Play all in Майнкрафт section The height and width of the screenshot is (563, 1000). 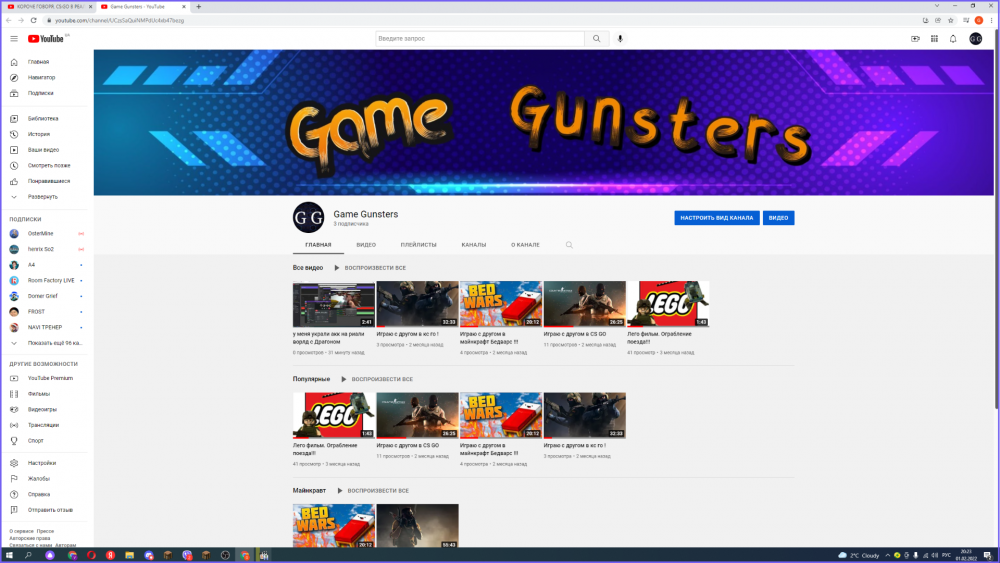[373, 491]
